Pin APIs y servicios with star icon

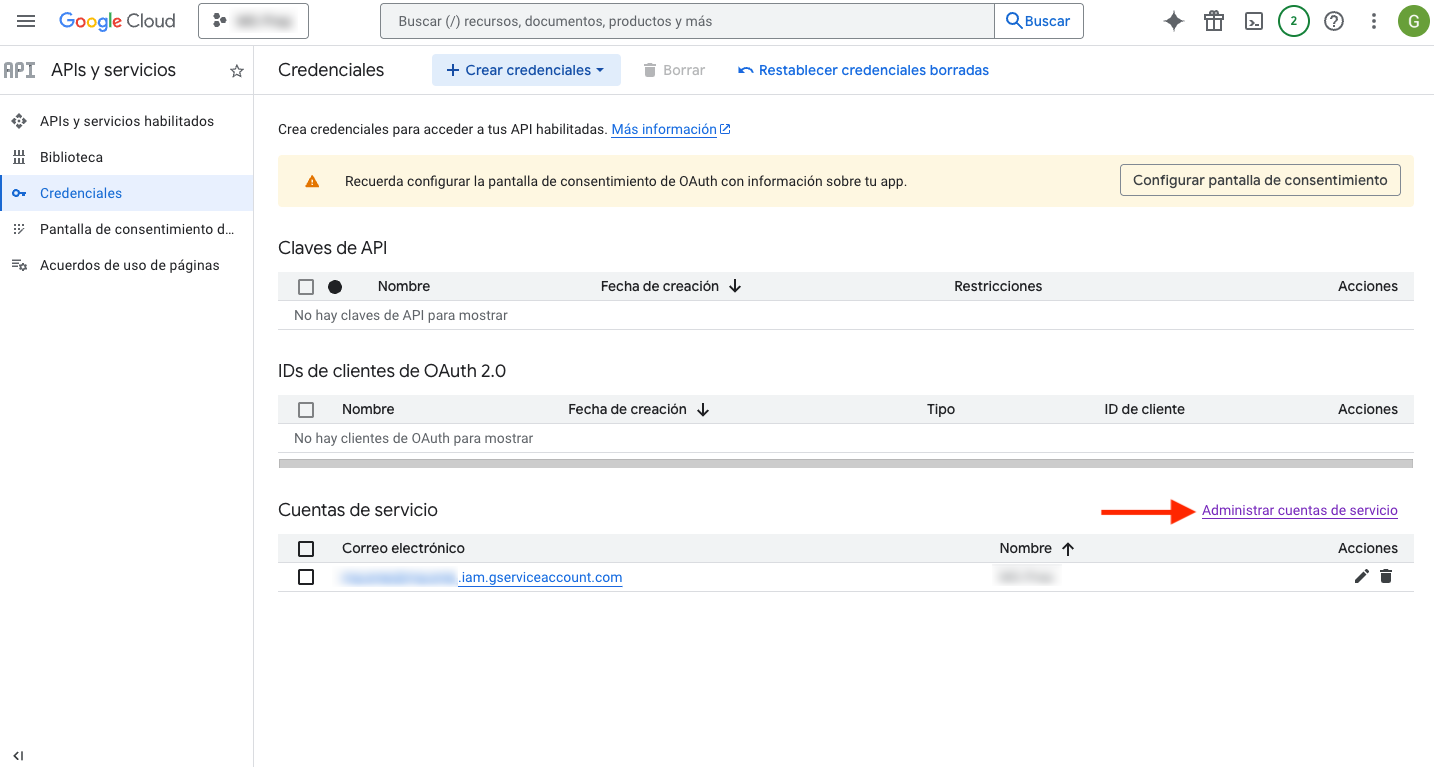(x=237, y=71)
